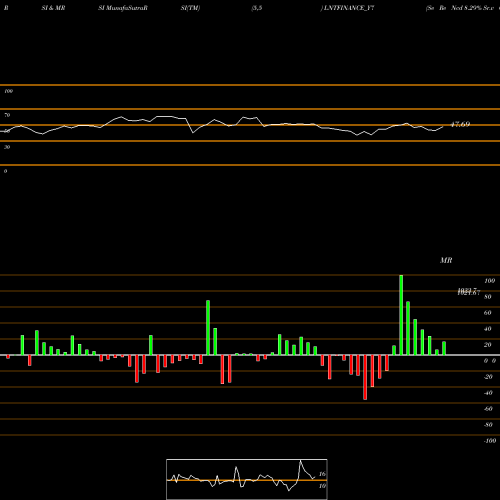Click the 'MR' panel title
Screen dimensions: 500x500
(x=446, y=260)
